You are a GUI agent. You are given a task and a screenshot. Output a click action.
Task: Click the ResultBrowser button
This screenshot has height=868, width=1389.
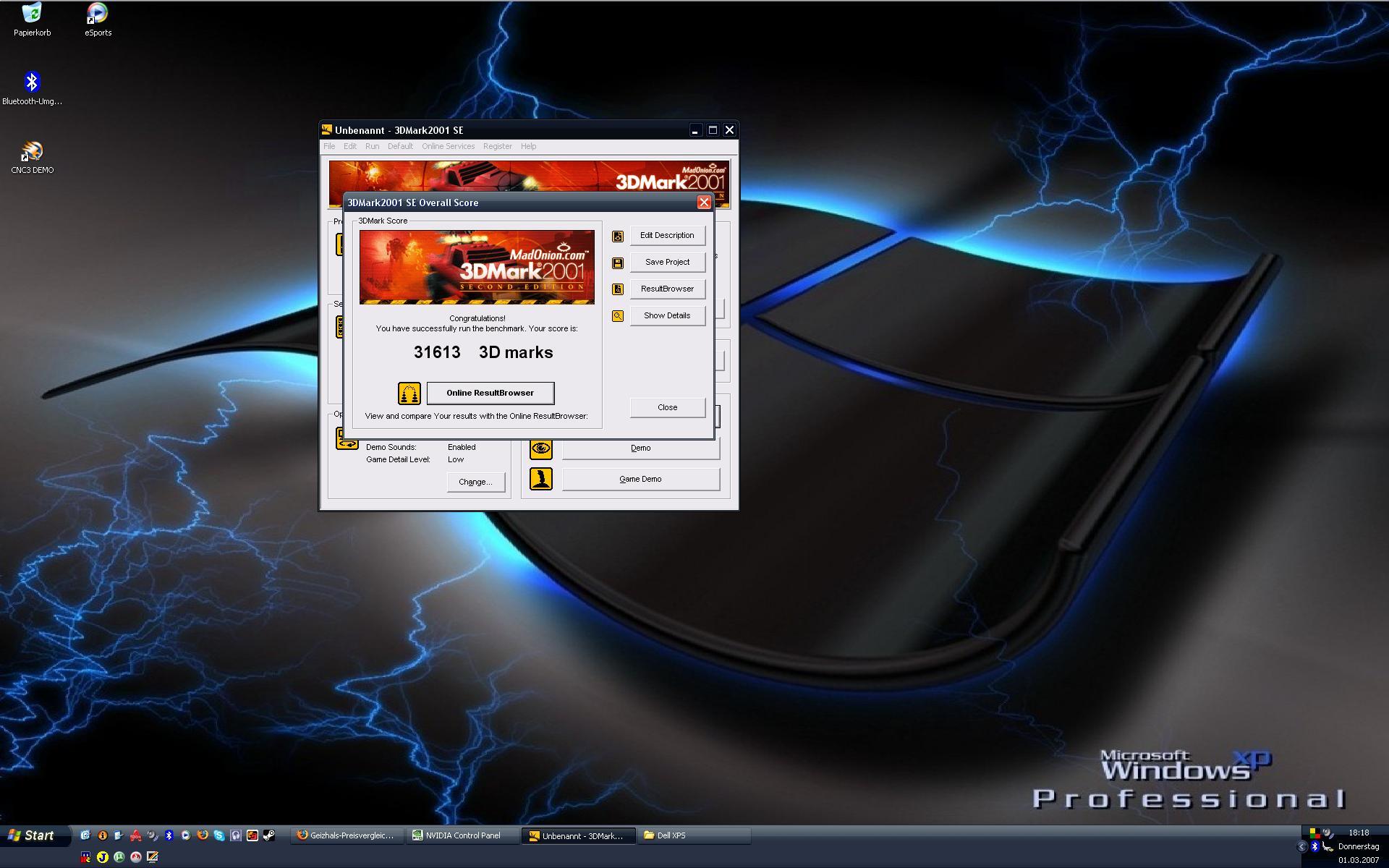click(x=667, y=289)
